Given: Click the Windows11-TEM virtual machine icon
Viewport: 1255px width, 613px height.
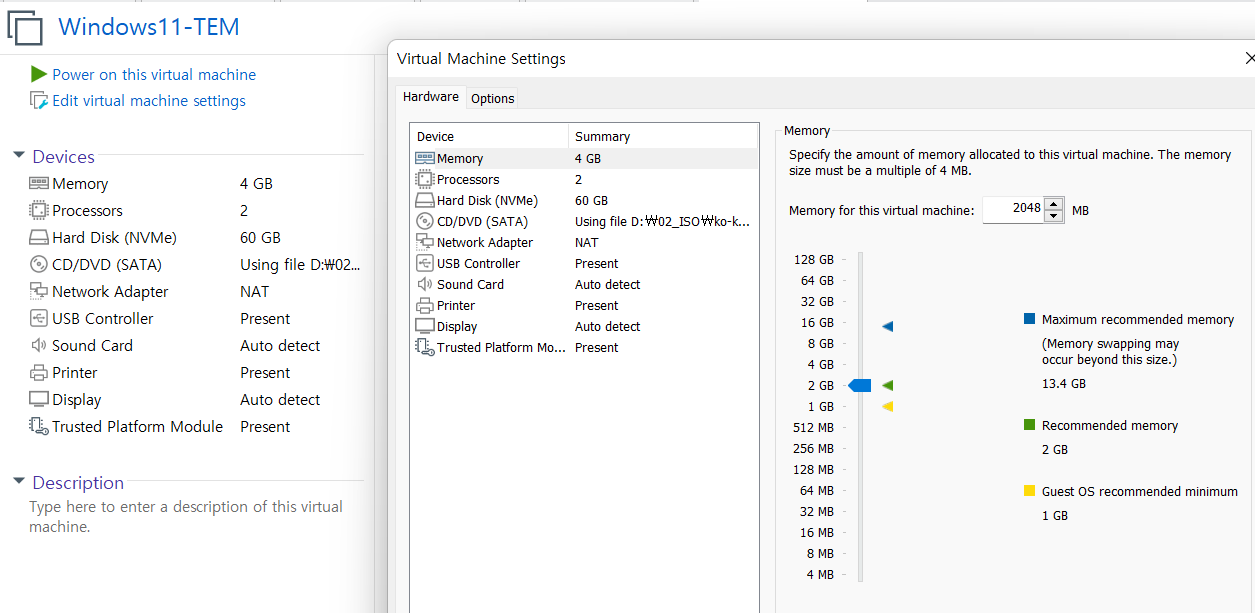Looking at the screenshot, I should [x=25, y=27].
